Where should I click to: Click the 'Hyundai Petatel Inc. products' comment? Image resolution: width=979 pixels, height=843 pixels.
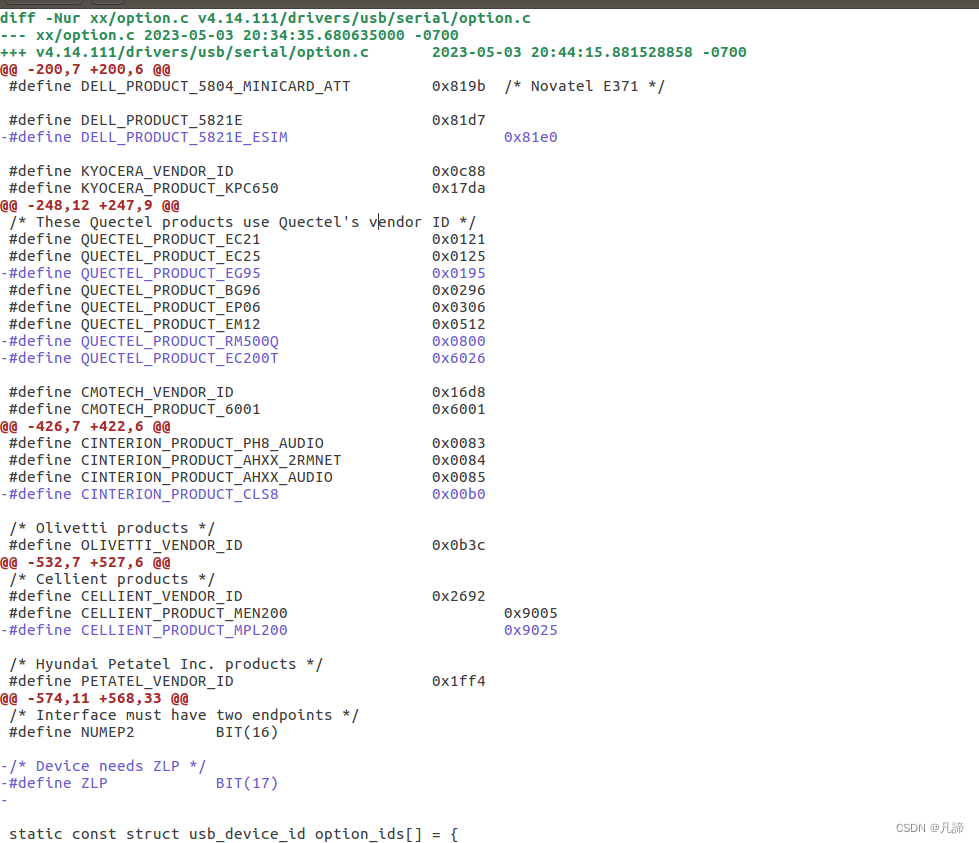click(166, 664)
